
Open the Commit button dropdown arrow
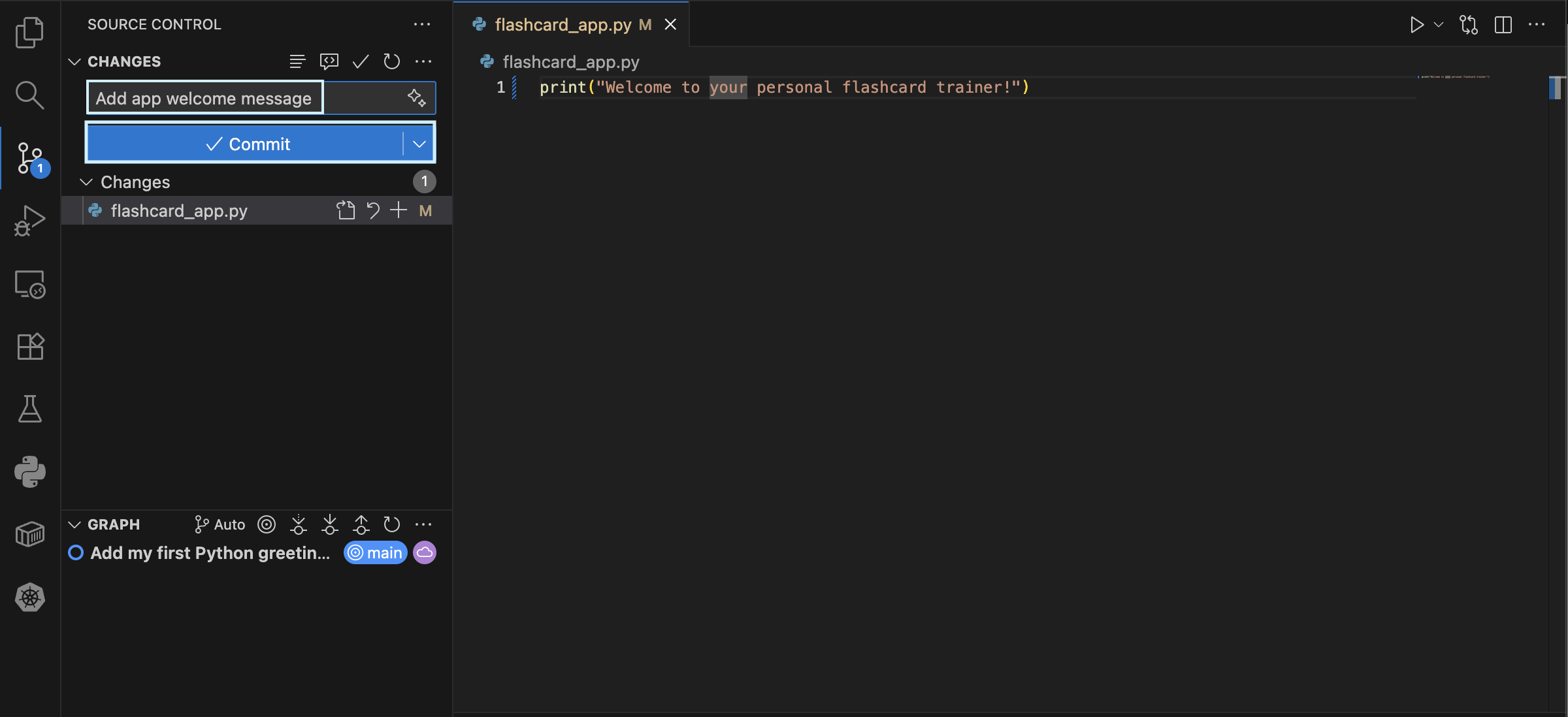(419, 144)
